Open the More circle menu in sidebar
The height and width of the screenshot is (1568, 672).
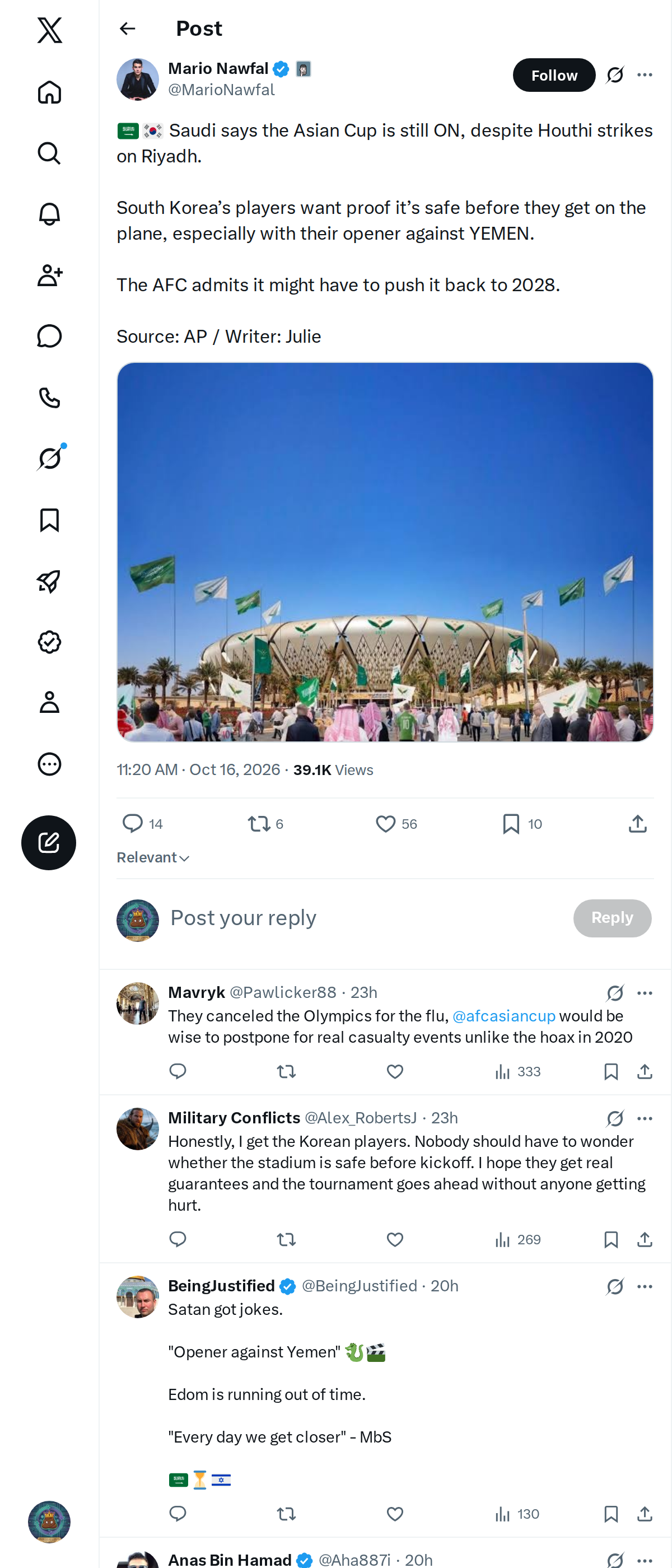pyautogui.click(x=49, y=764)
